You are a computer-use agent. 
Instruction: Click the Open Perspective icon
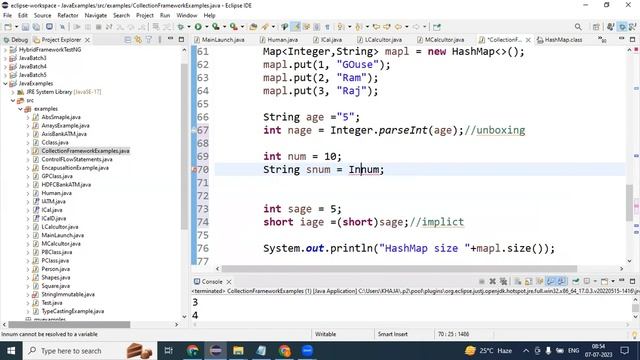596,27
